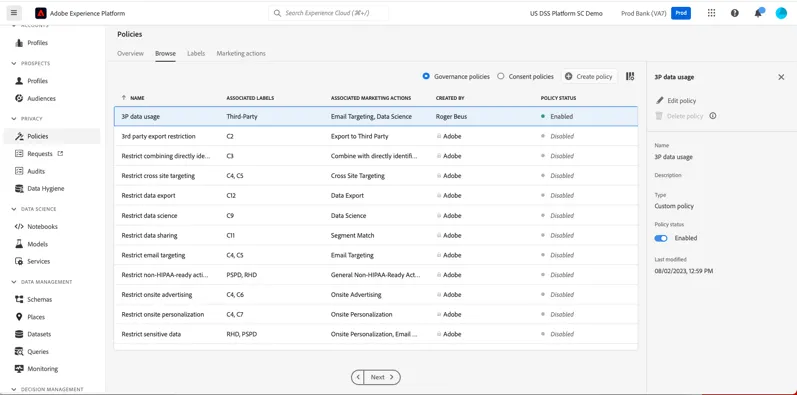Switch to the Overview tab

131,53
